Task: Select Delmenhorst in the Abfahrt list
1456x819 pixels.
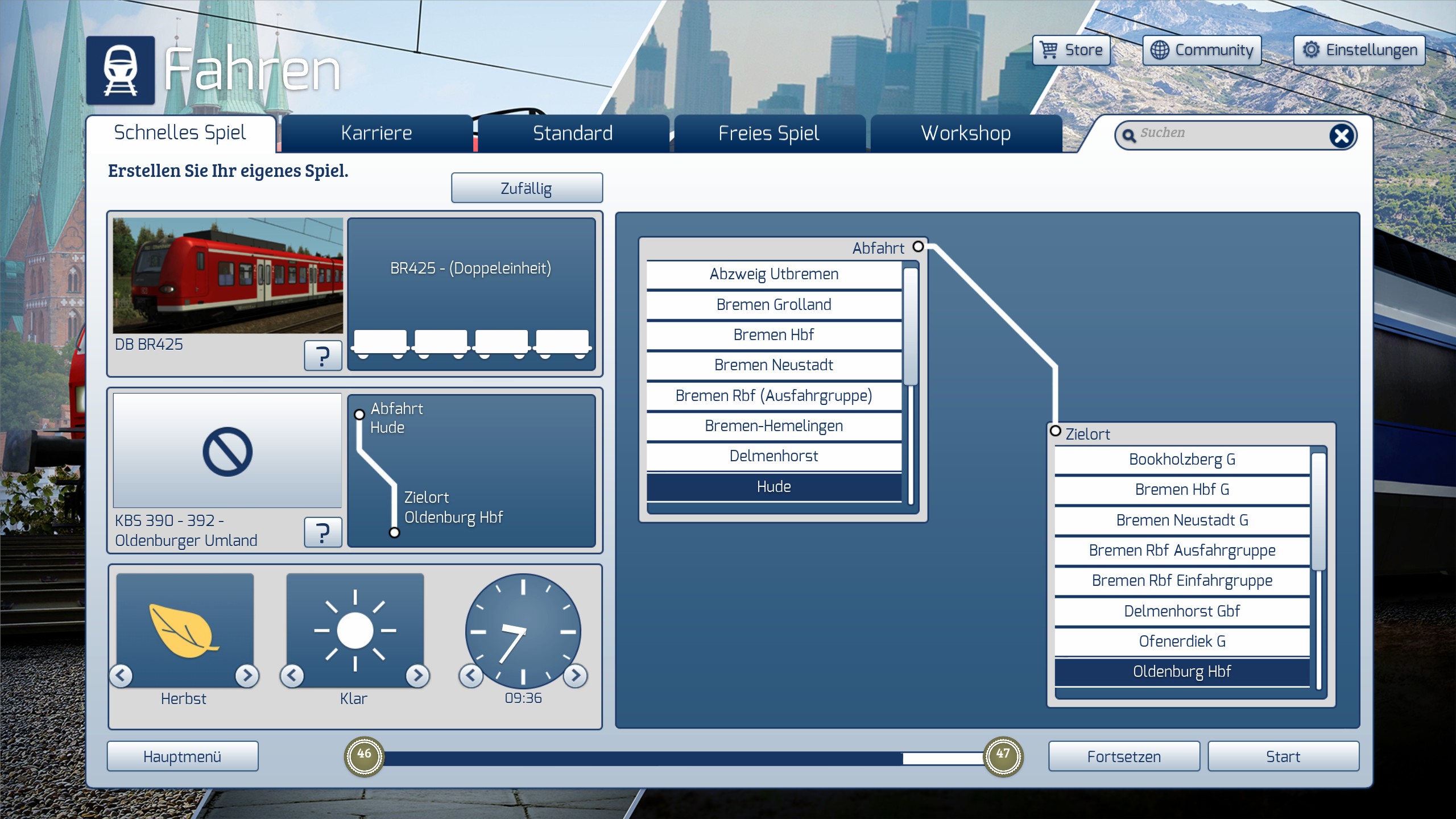Action: coord(773,456)
